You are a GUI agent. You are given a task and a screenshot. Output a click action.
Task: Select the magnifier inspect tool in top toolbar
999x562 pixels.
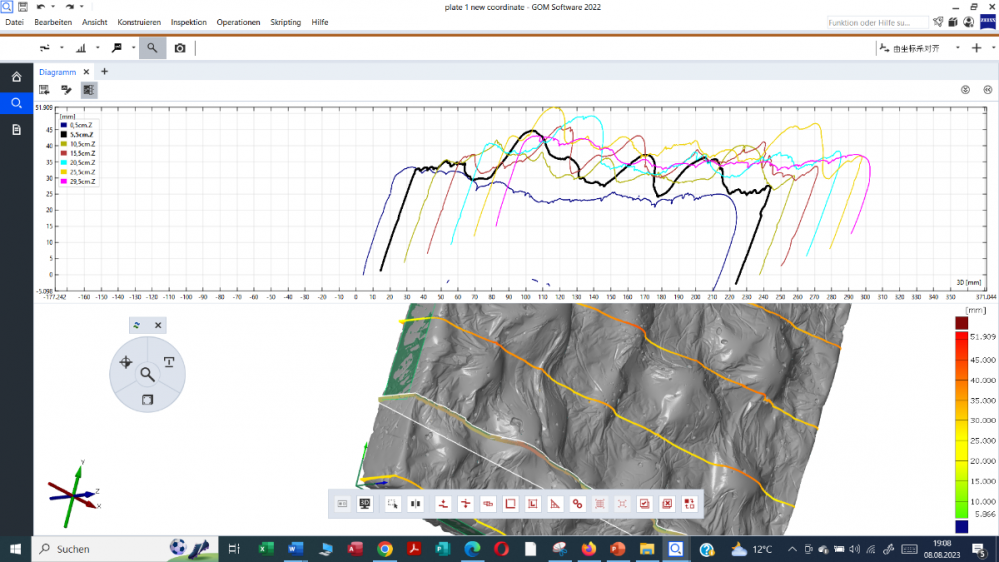click(x=152, y=47)
